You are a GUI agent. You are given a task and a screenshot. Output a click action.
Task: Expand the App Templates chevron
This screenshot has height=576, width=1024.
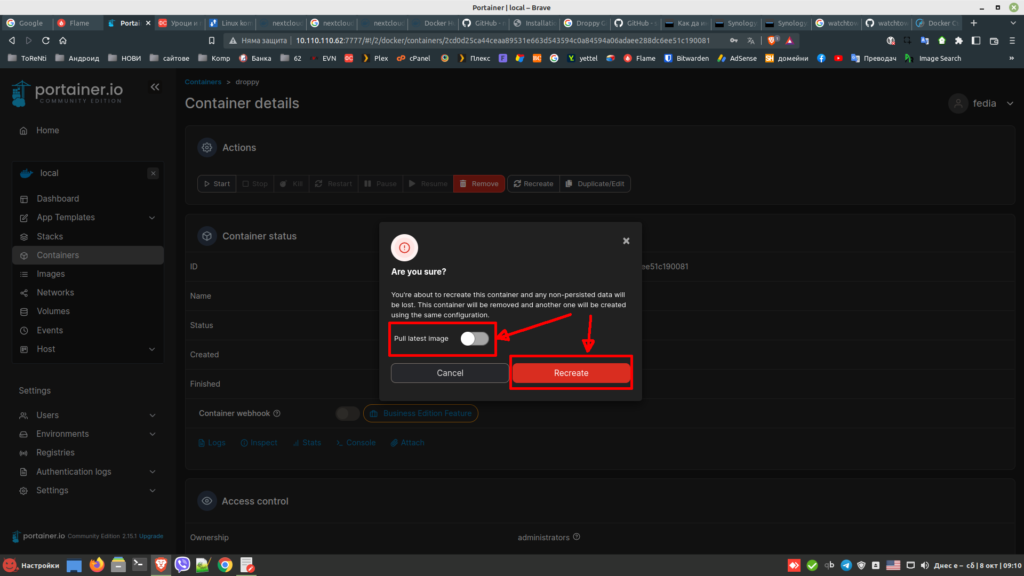(152, 217)
